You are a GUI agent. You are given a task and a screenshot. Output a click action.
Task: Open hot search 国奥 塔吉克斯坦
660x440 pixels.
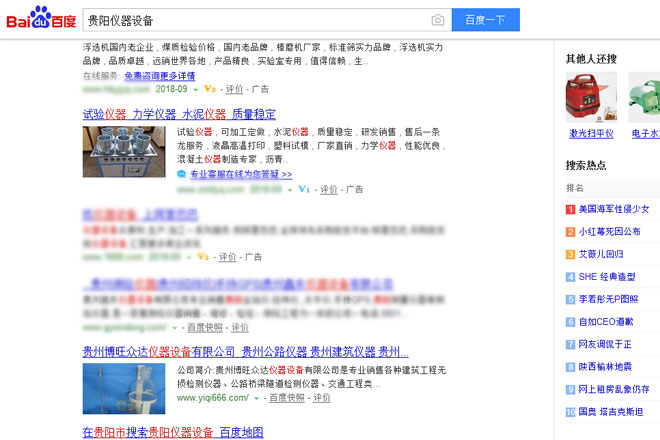coord(611,412)
